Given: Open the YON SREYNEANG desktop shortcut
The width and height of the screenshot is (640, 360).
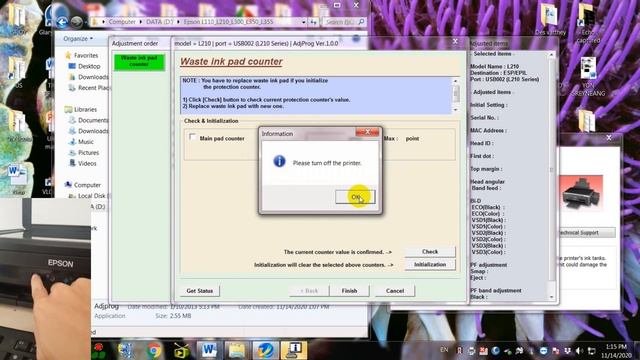Looking at the screenshot, I should (x=588, y=77).
